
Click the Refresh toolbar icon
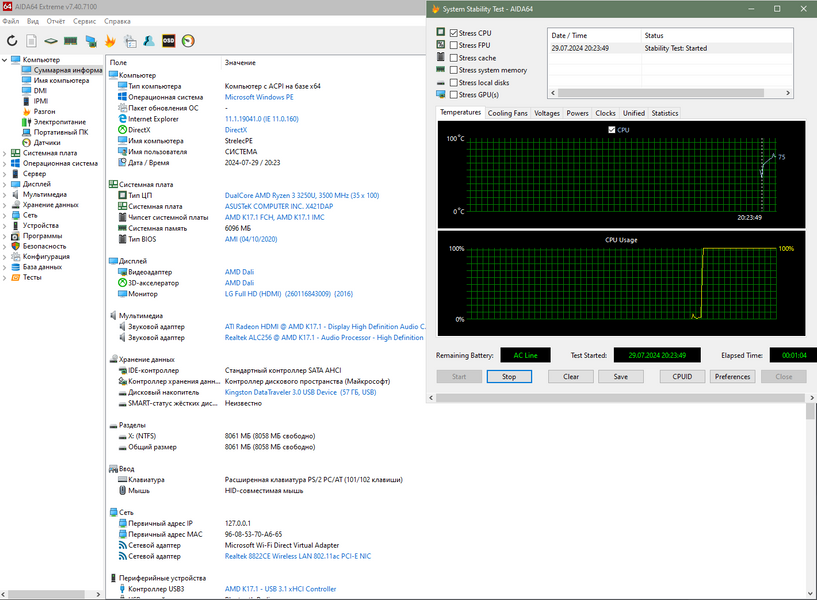(12, 41)
